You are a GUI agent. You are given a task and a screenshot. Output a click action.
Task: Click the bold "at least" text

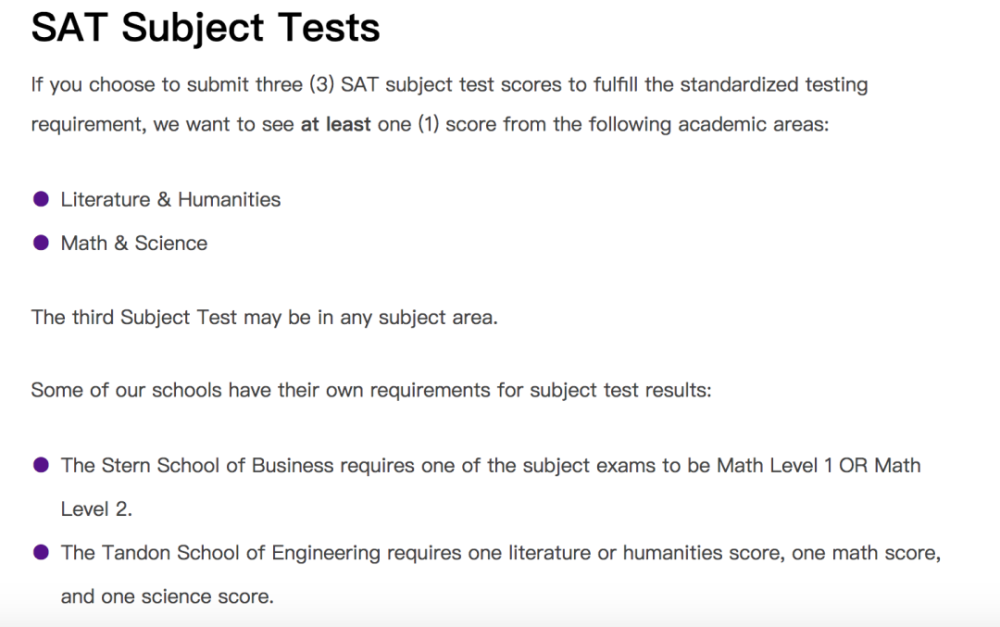[335, 124]
